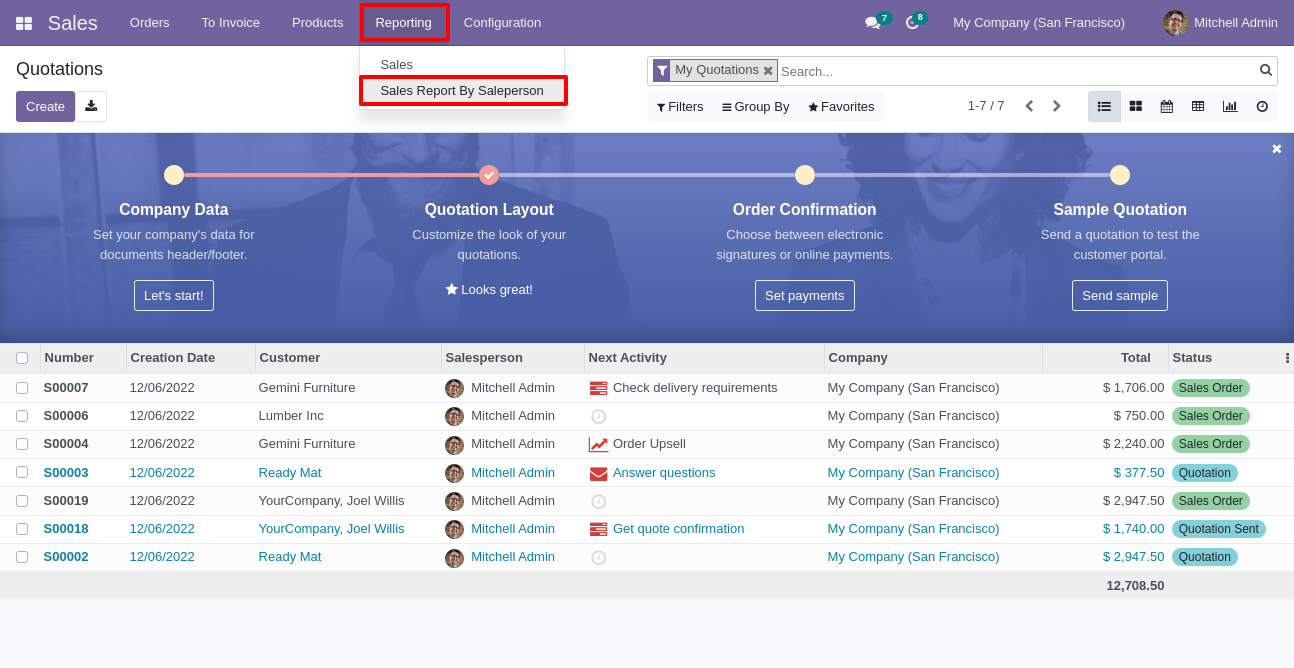Open optional columns menu in table header
The image size is (1294, 668).
point(1287,358)
